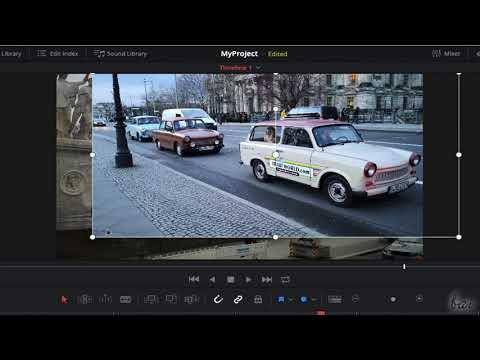Show the Mixer panel

[446, 53]
